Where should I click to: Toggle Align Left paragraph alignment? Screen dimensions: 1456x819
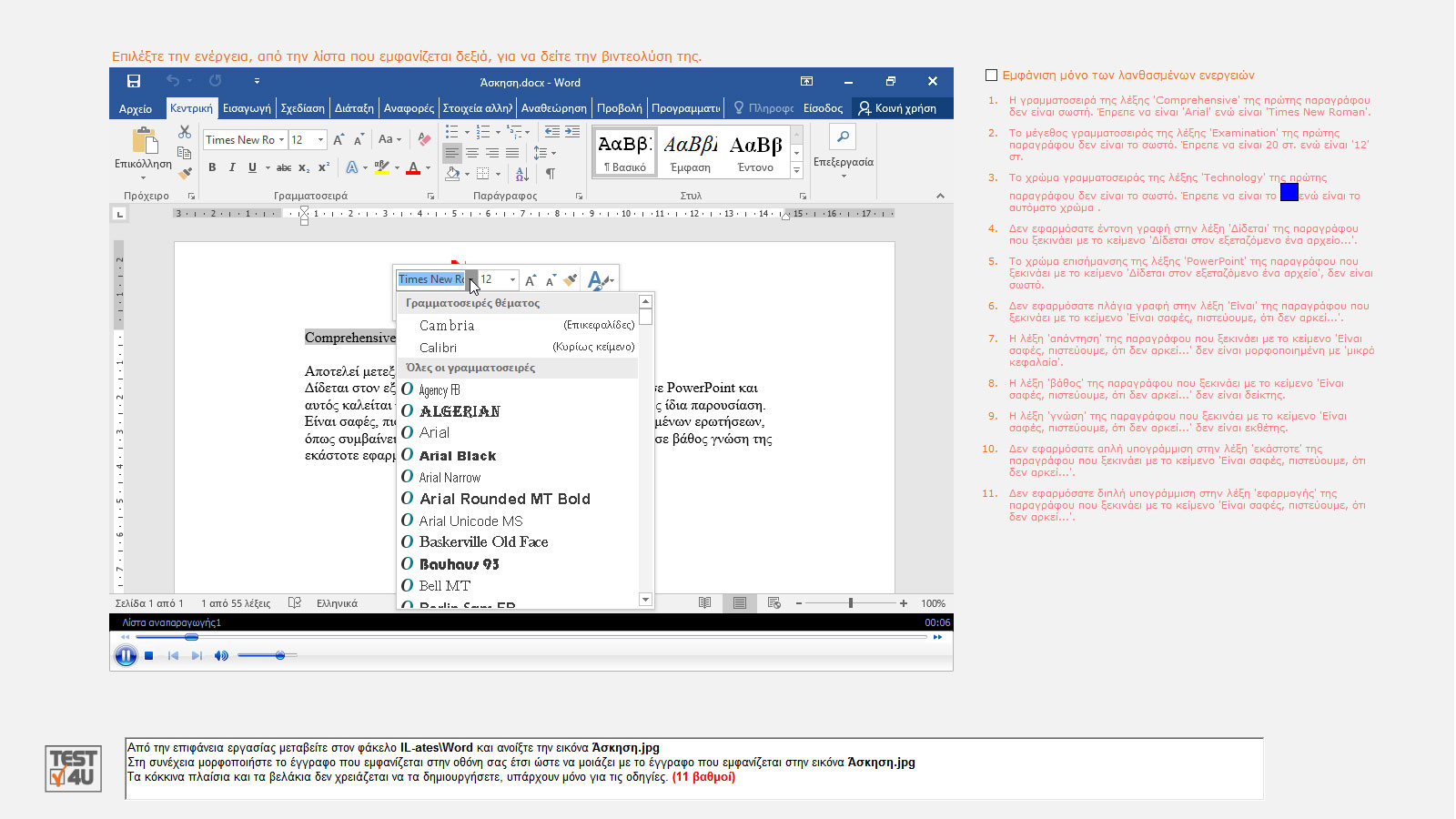pyautogui.click(x=452, y=153)
